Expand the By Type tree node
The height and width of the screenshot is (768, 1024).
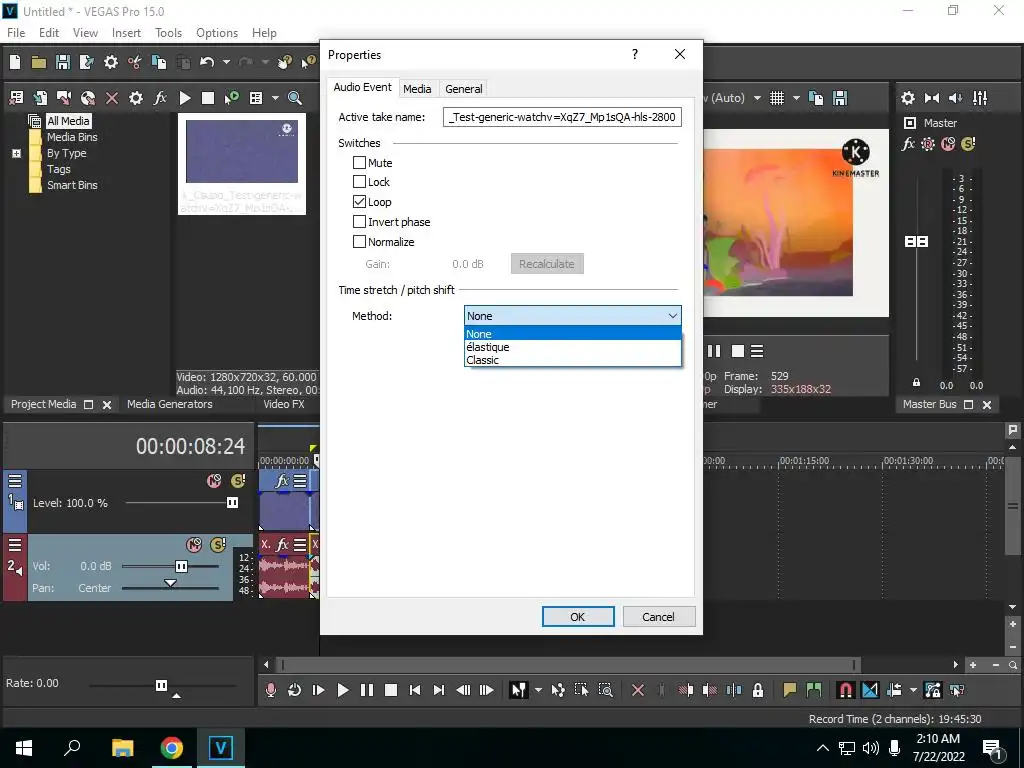16,153
